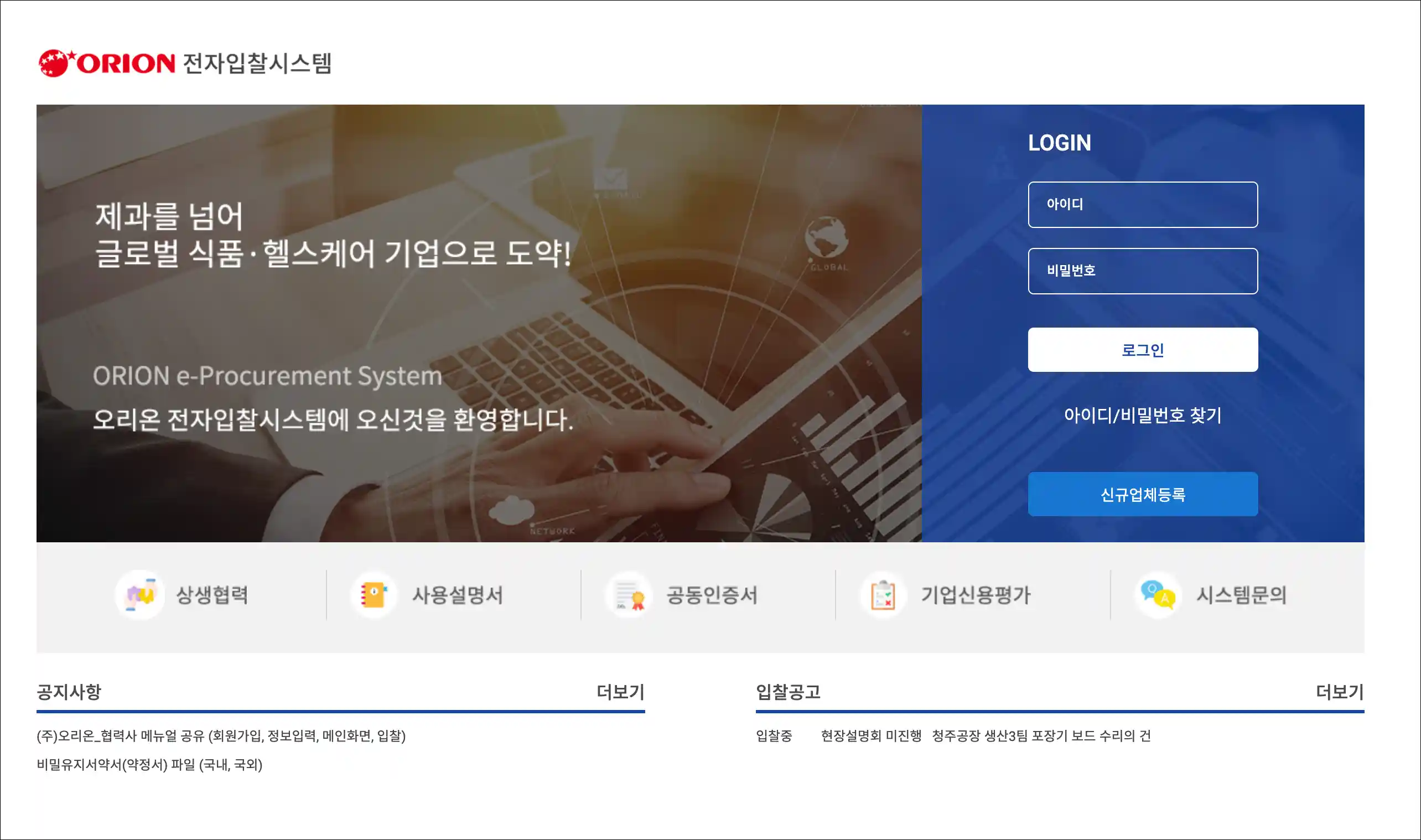Screen dimensions: 1421x840
Task: Click the 현장설명회 미진행 text
Action: click(x=872, y=735)
